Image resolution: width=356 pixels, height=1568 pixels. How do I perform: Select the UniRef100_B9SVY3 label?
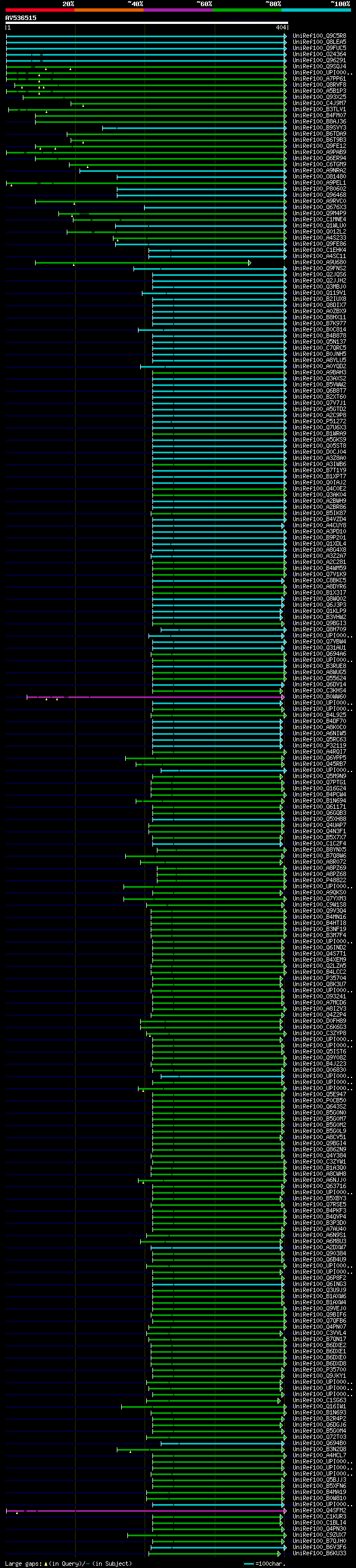[319, 128]
